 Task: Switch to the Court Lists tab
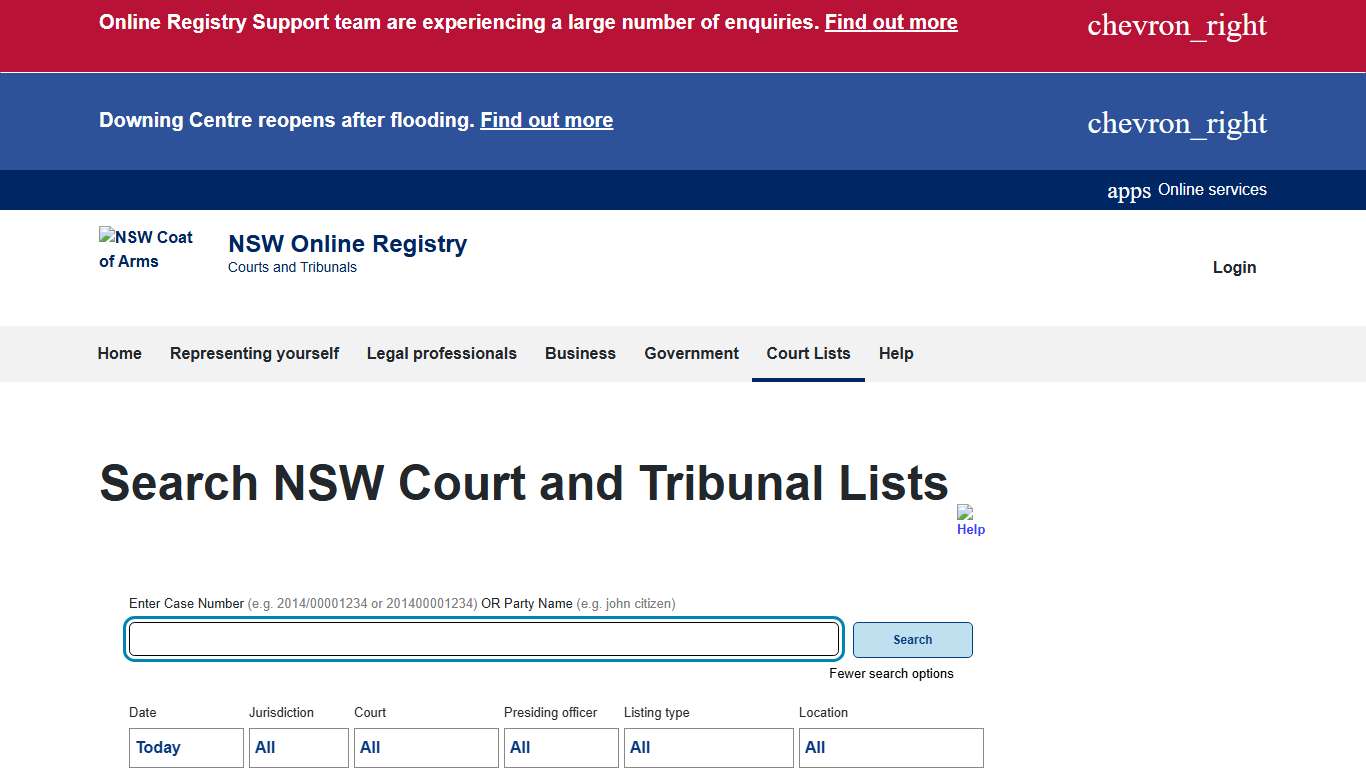point(808,353)
